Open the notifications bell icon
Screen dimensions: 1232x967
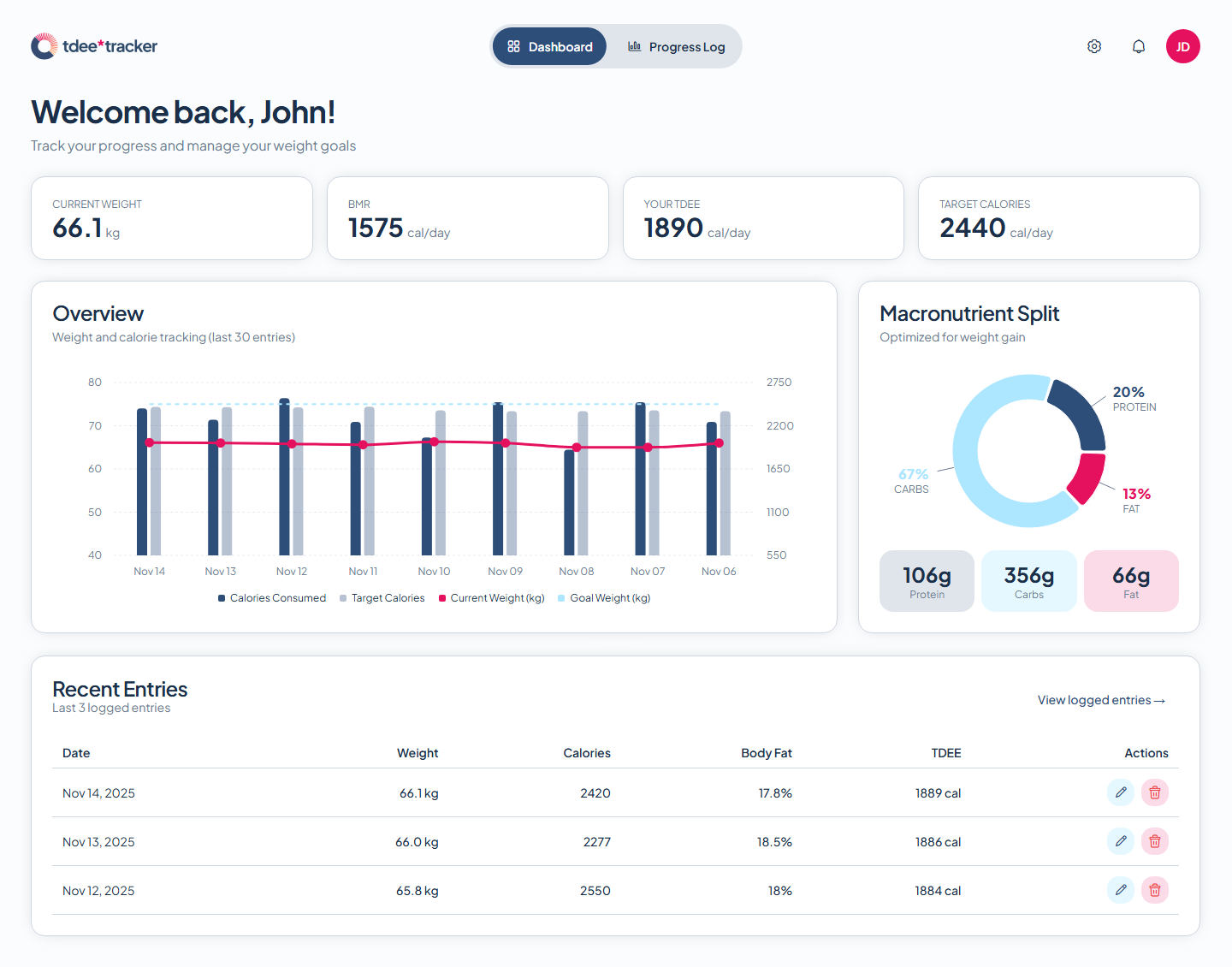[x=1139, y=46]
